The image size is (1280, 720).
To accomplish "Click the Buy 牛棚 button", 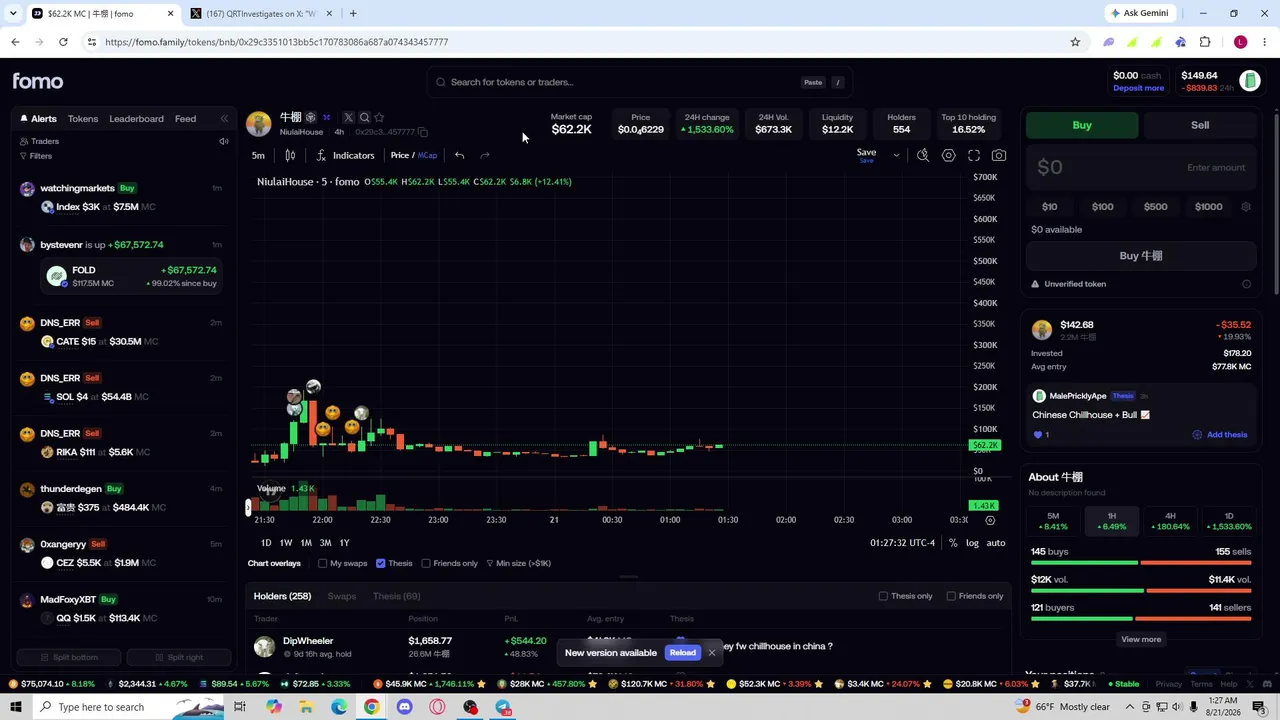I will tap(1141, 256).
